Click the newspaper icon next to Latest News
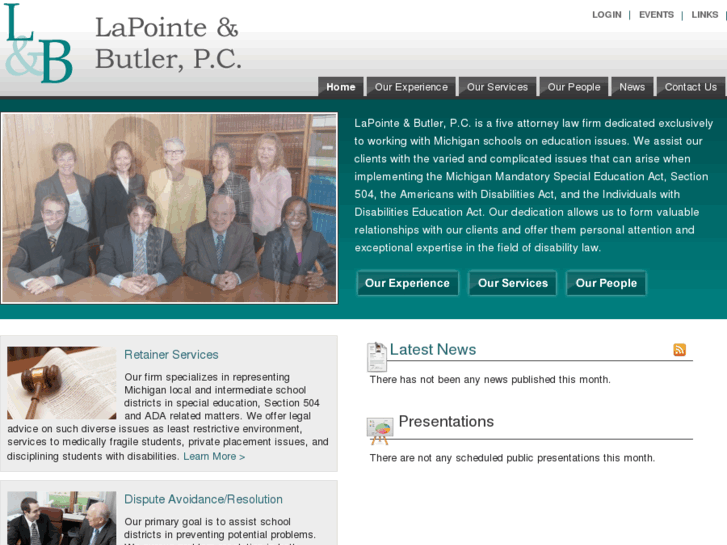The height and width of the screenshot is (545, 727). pyautogui.click(x=377, y=357)
